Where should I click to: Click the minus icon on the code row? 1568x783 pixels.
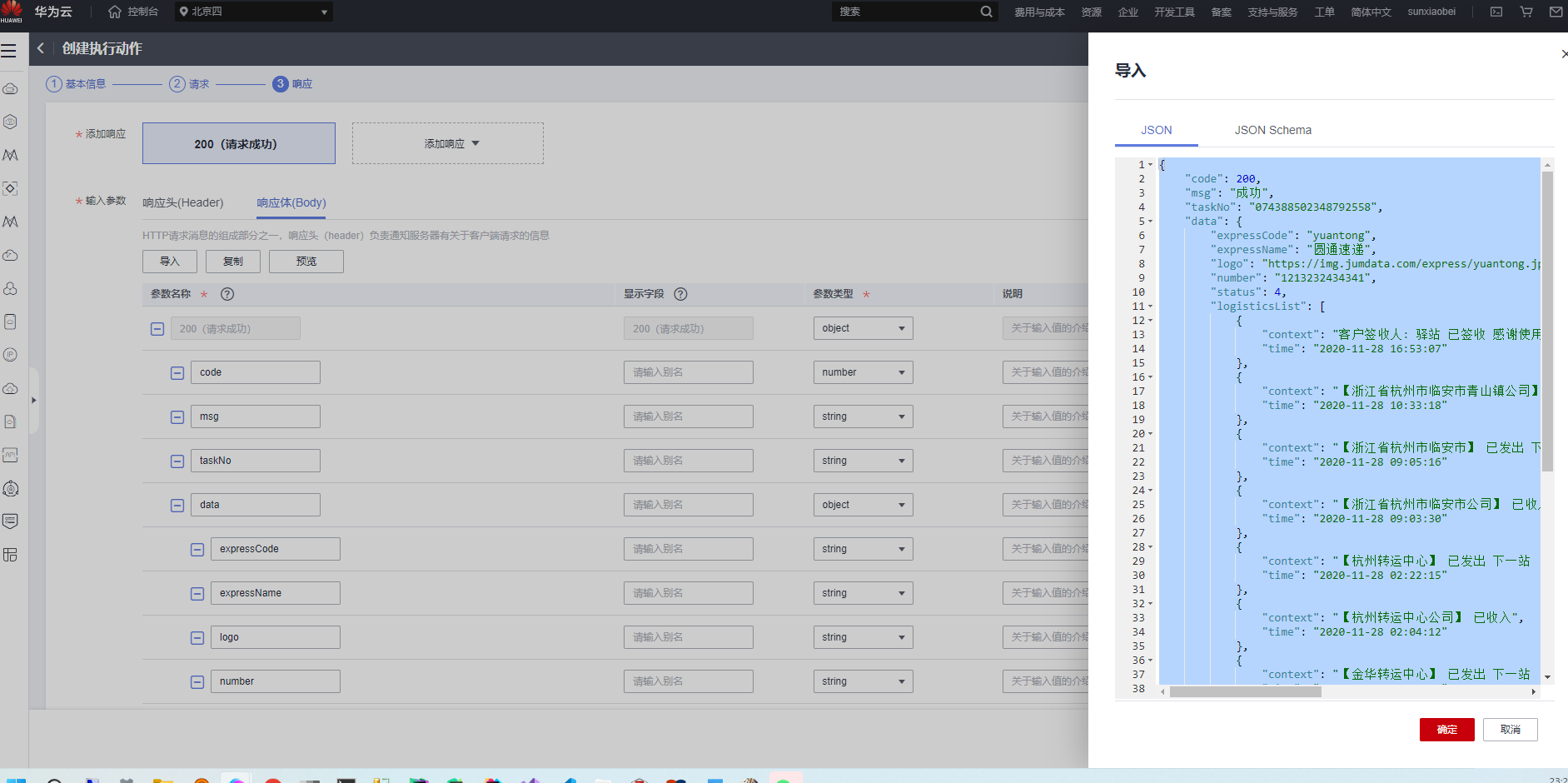pyautogui.click(x=177, y=373)
